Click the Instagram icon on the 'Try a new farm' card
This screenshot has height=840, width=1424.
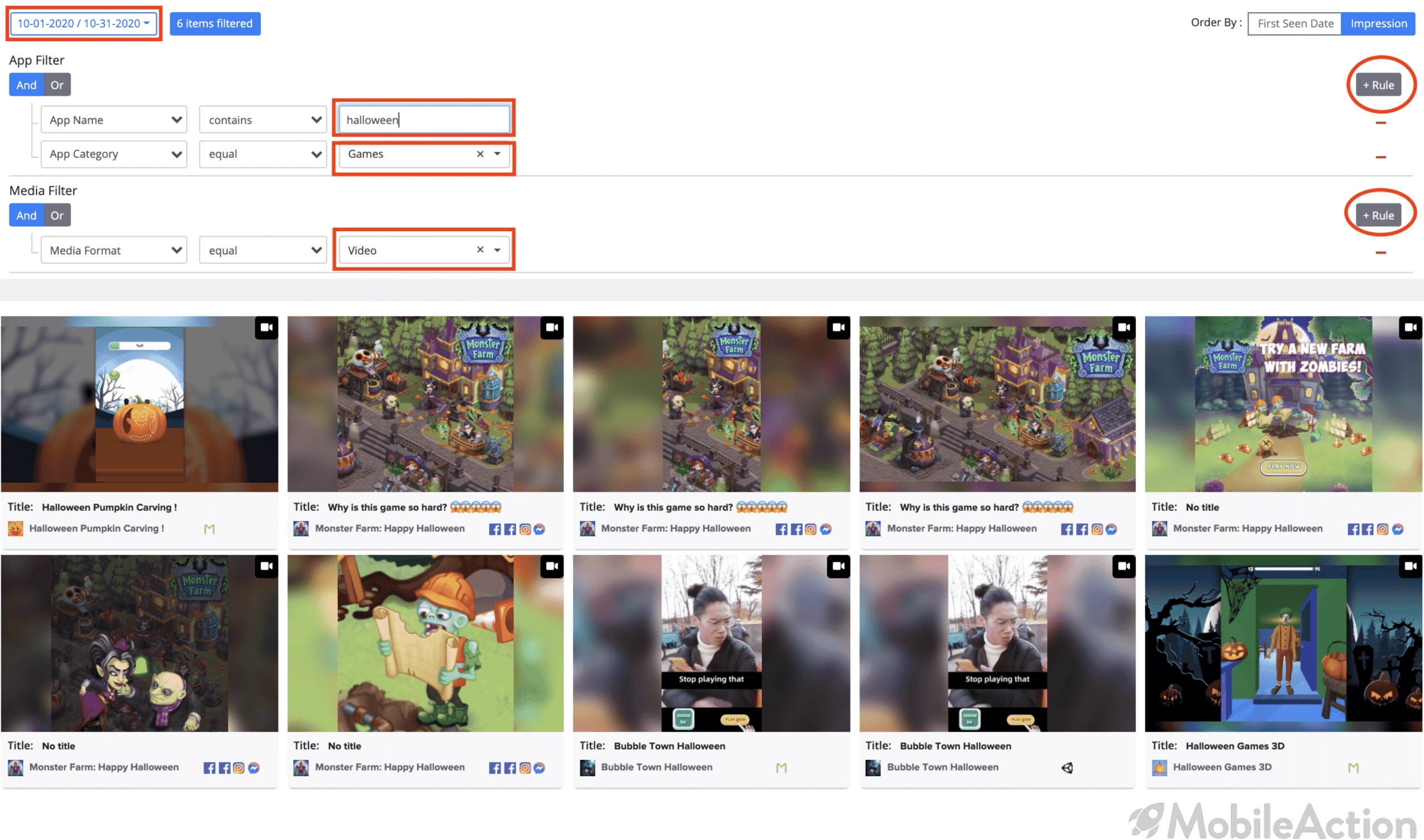(1382, 529)
